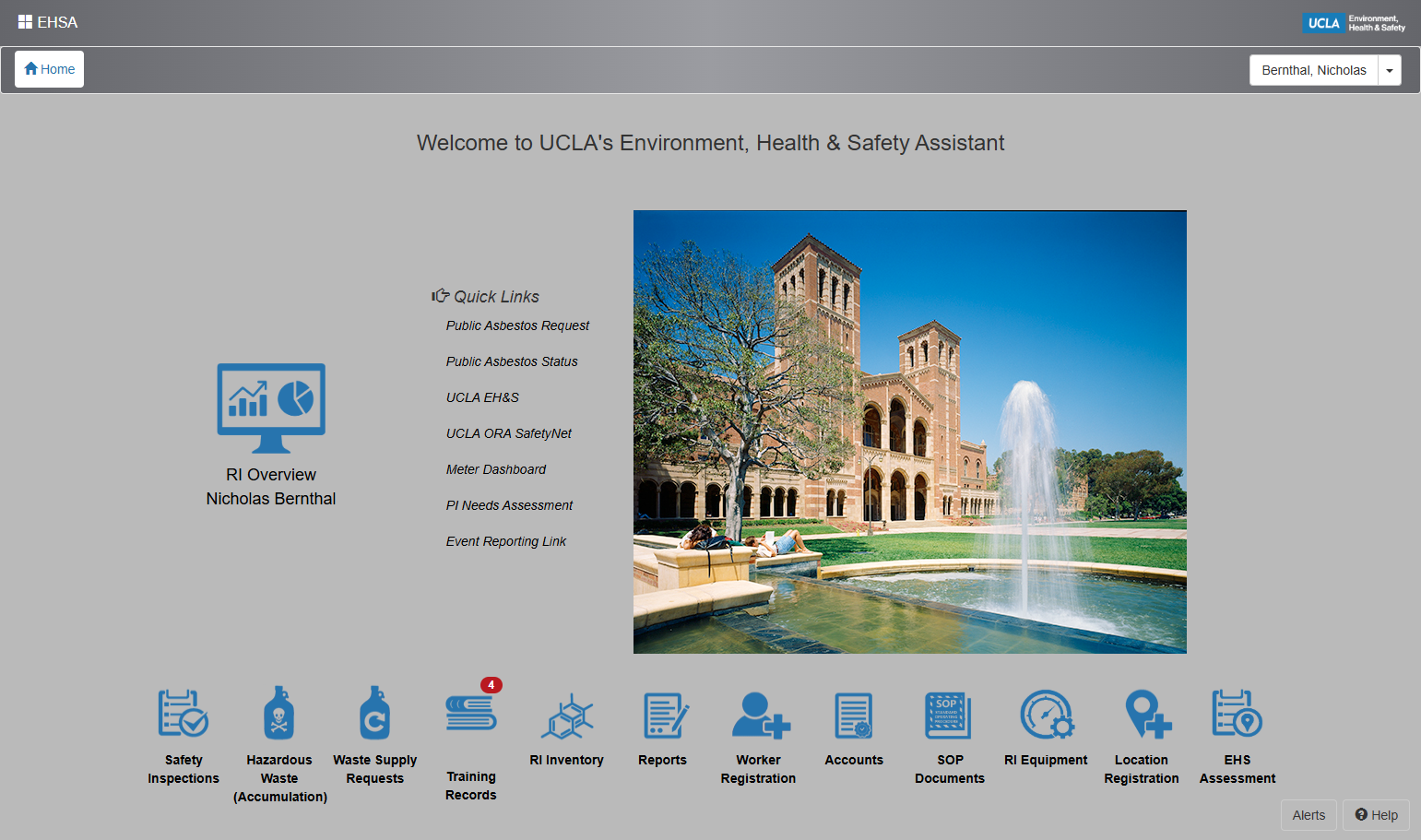Open the Alerts tab at bottom
The height and width of the screenshot is (840, 1421).
pos(1309,815)
